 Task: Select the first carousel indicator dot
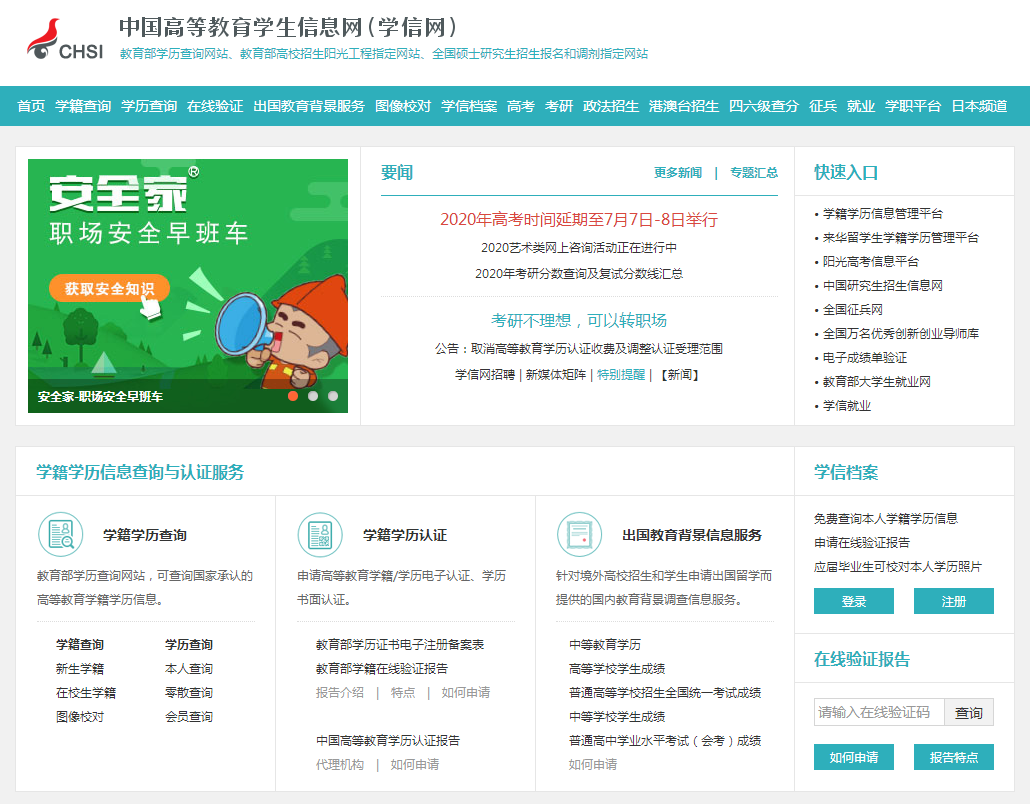click(x=292, y=396)
